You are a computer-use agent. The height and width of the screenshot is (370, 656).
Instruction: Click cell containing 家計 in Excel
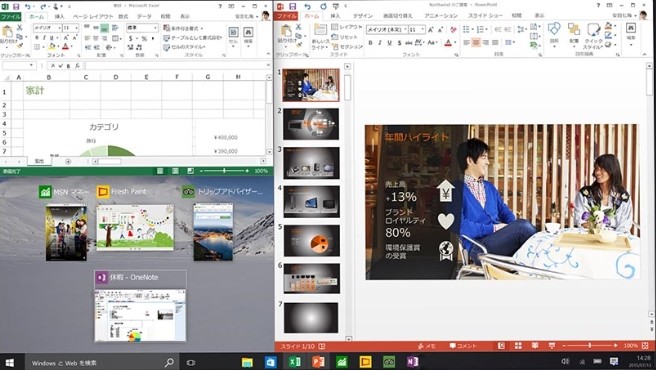coord(46,90)
